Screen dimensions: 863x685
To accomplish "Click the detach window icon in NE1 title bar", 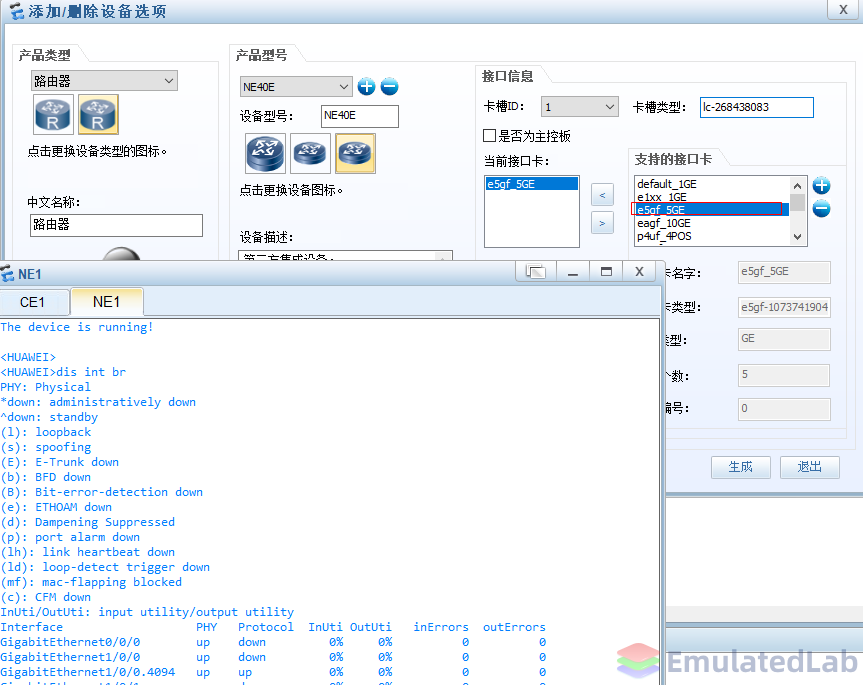I will click(x=536, y=271).
